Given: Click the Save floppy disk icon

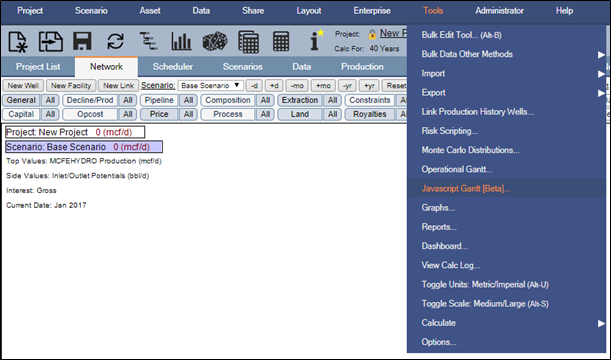Looking at the screenshot, I should [x=82, y=41].
